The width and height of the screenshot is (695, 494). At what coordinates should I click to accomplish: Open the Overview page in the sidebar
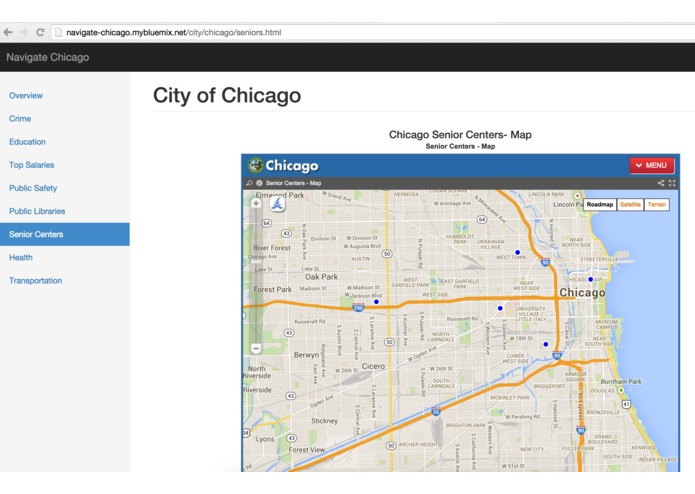tap(26, 95)
